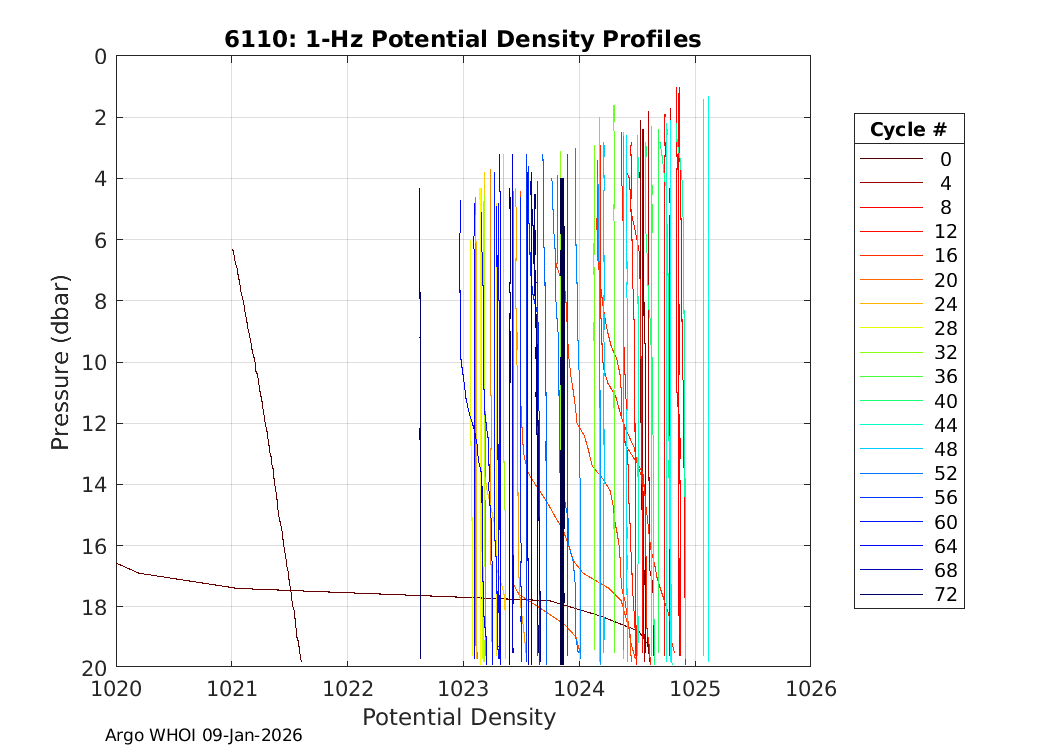Click the blue line swatch for cycle 72
This screenshot has height=750, width=1050.
(890, 594)
